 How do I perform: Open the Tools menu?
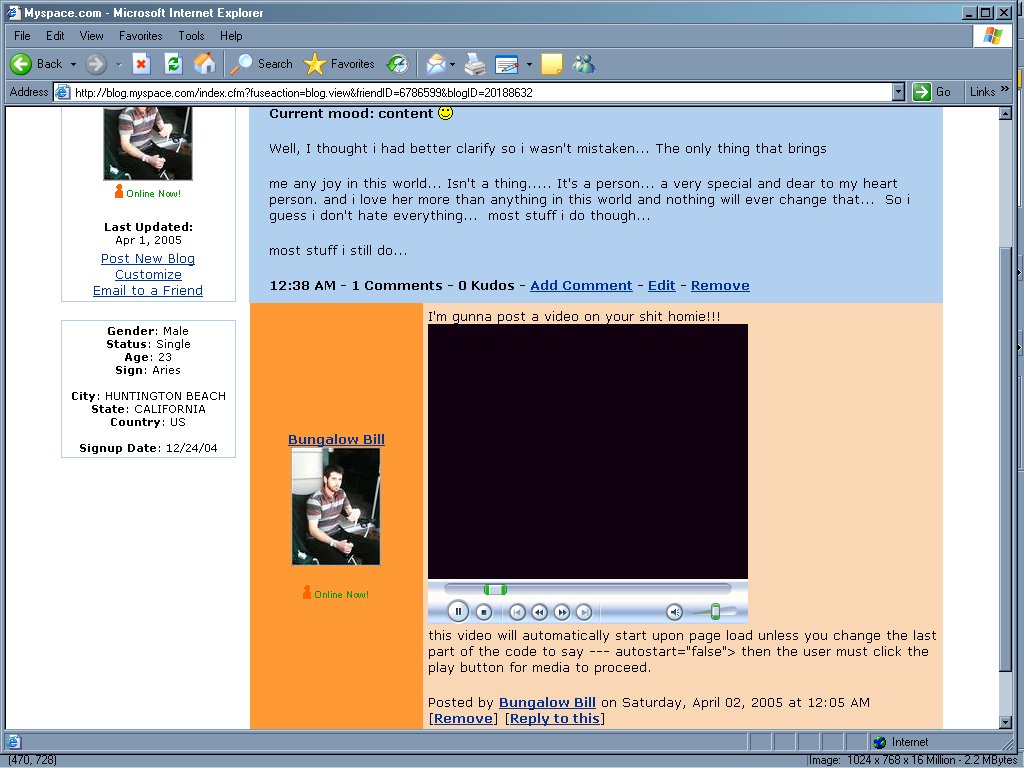pyautogui.click(x=191, y=36)
